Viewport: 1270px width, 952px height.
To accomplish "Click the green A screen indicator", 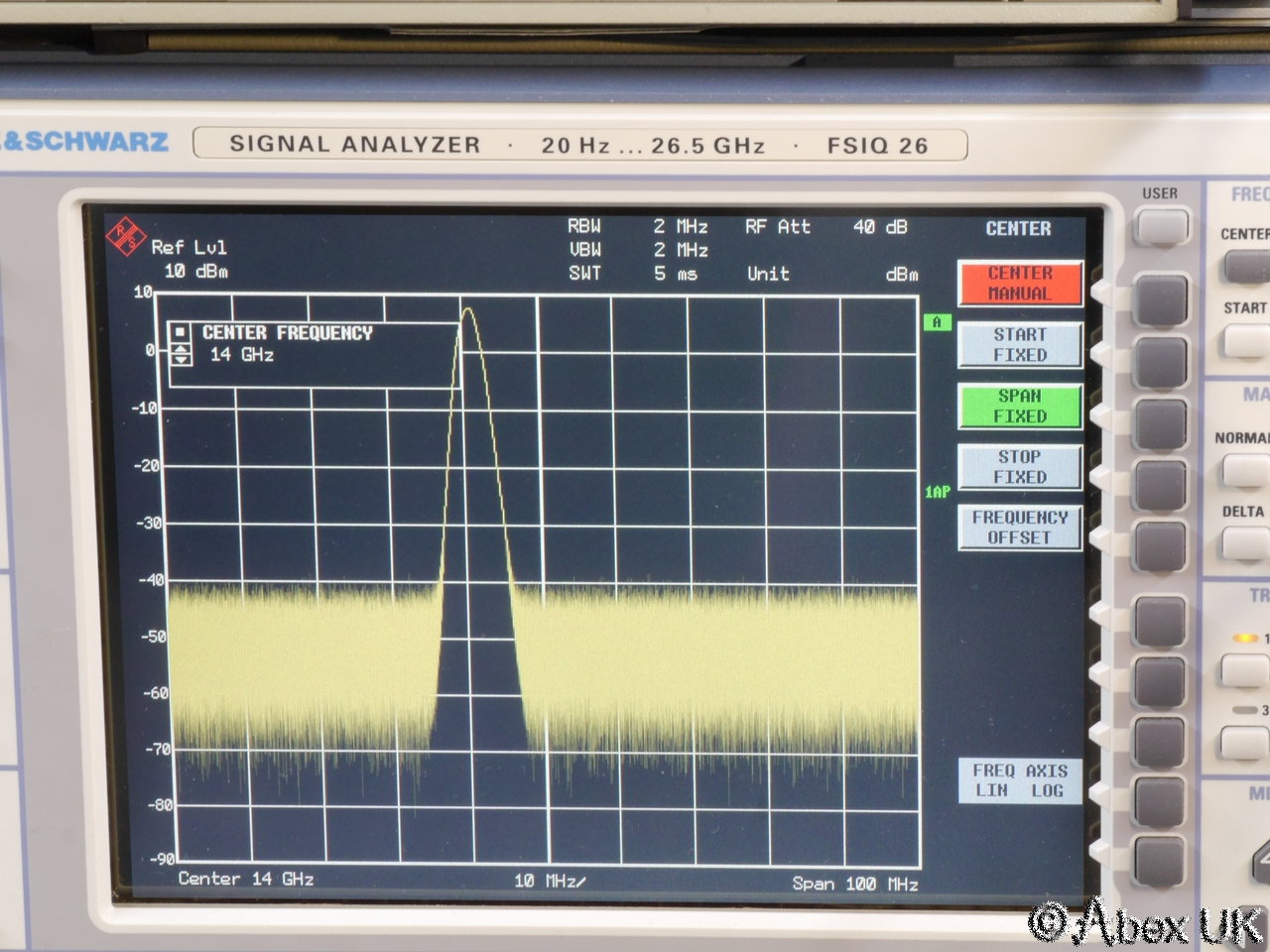I will click(936, 322).
